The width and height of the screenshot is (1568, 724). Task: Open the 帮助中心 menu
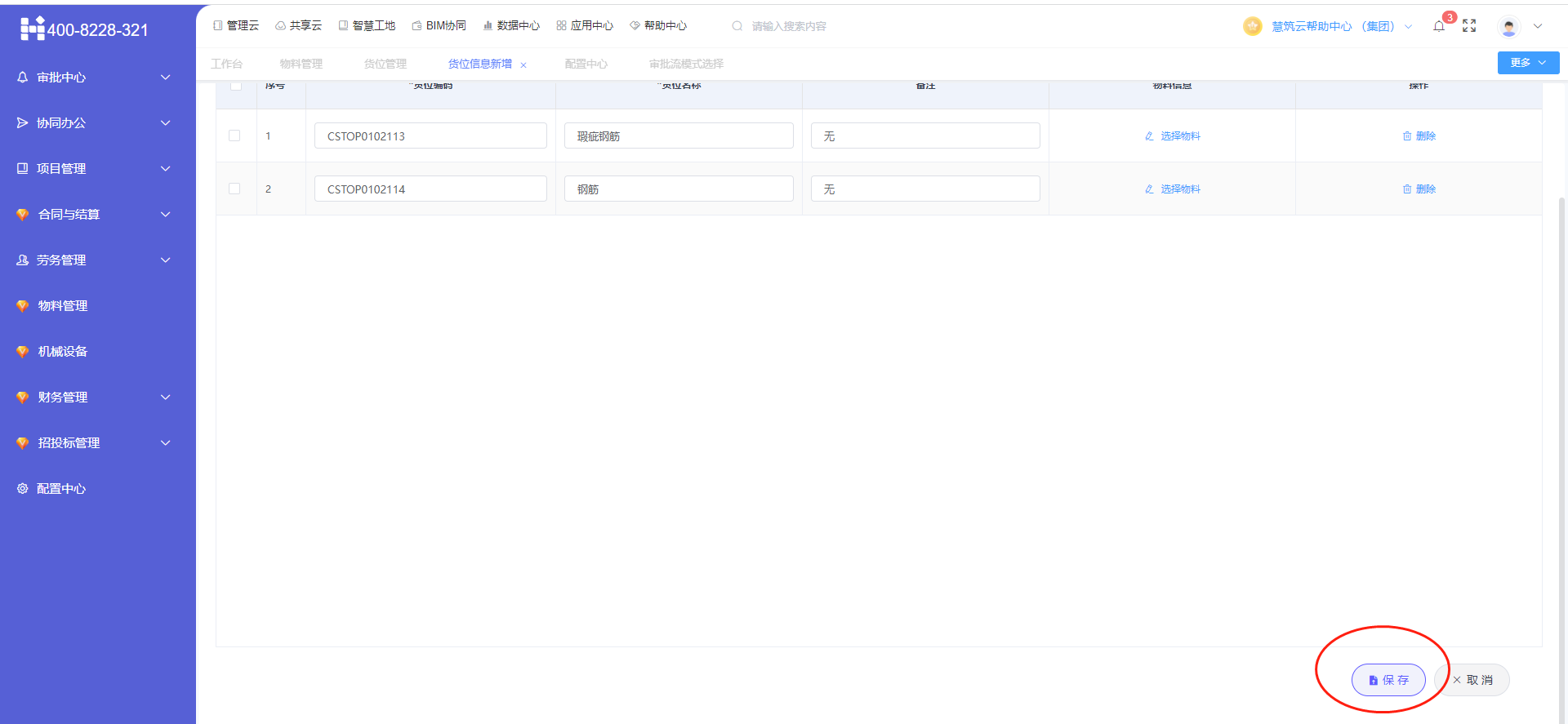pyautogui.click(x=658, y=25)
